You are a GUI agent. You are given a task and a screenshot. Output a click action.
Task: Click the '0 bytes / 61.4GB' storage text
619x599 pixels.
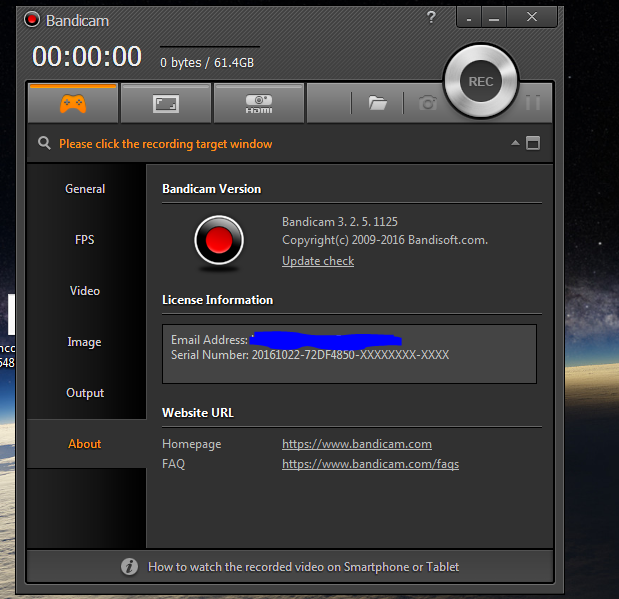(x=207, y=62)
